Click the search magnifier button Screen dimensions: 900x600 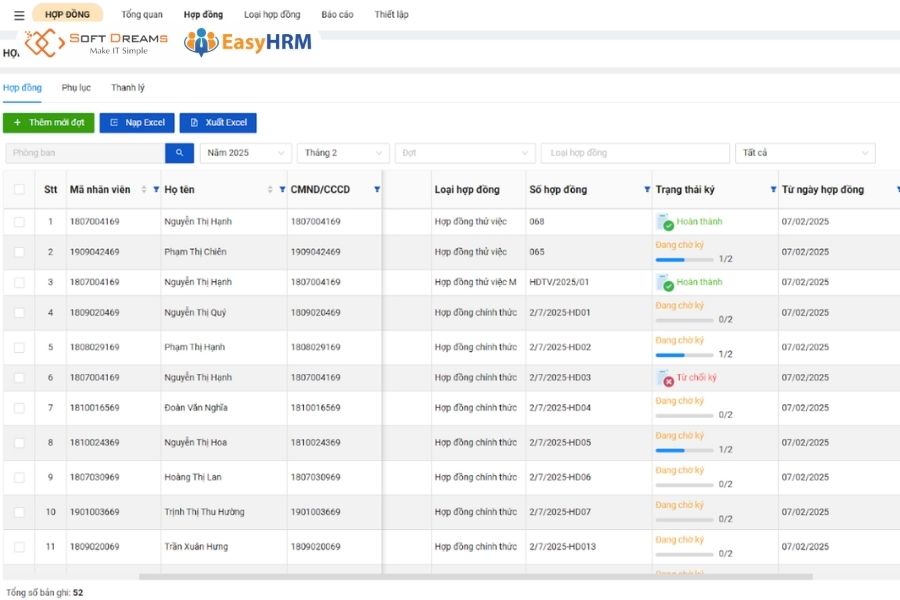point(179,153)
